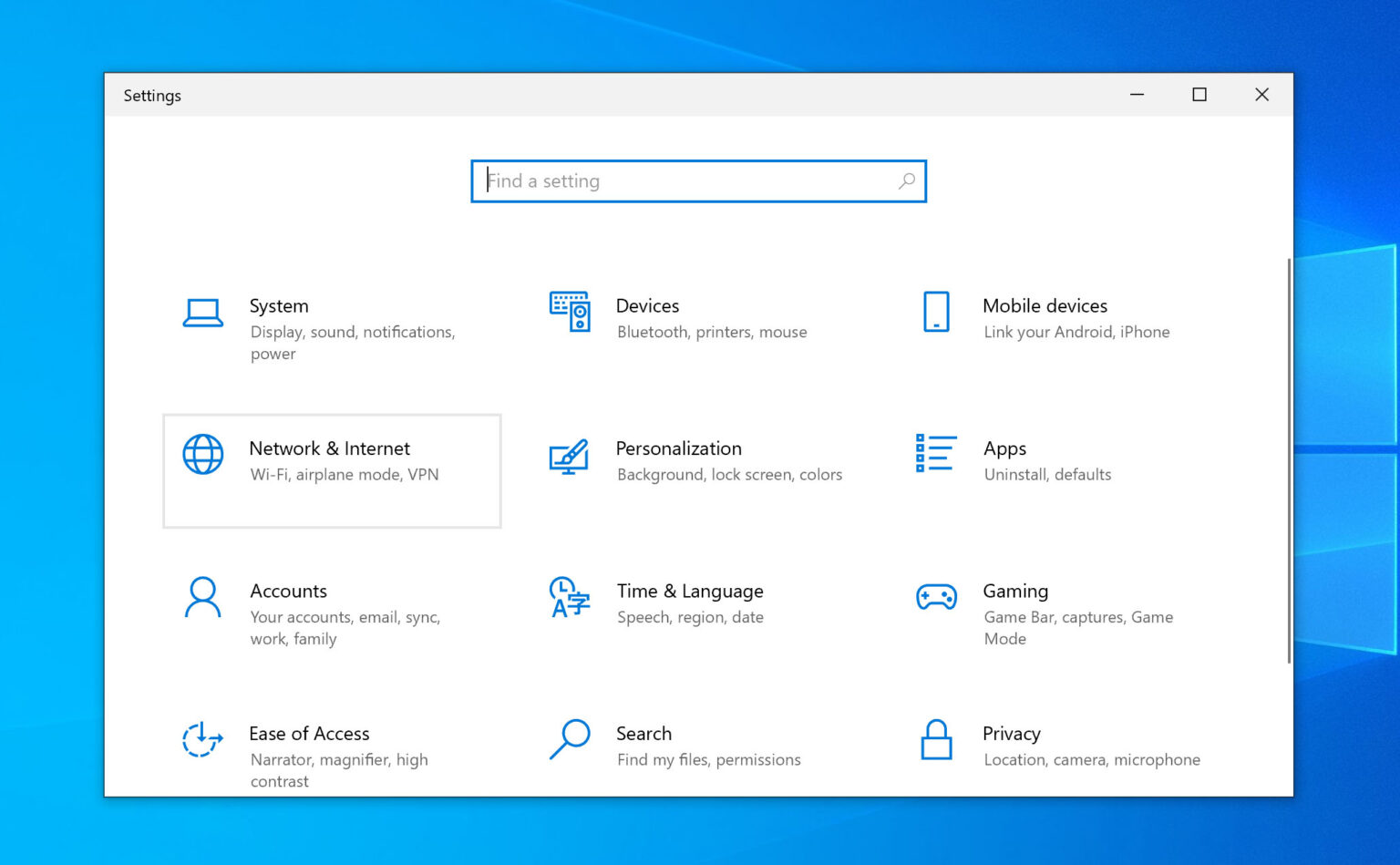The width and height of the screenshot is (1400, 865).
Task: Open Time & Language settings
Action: 688,602
